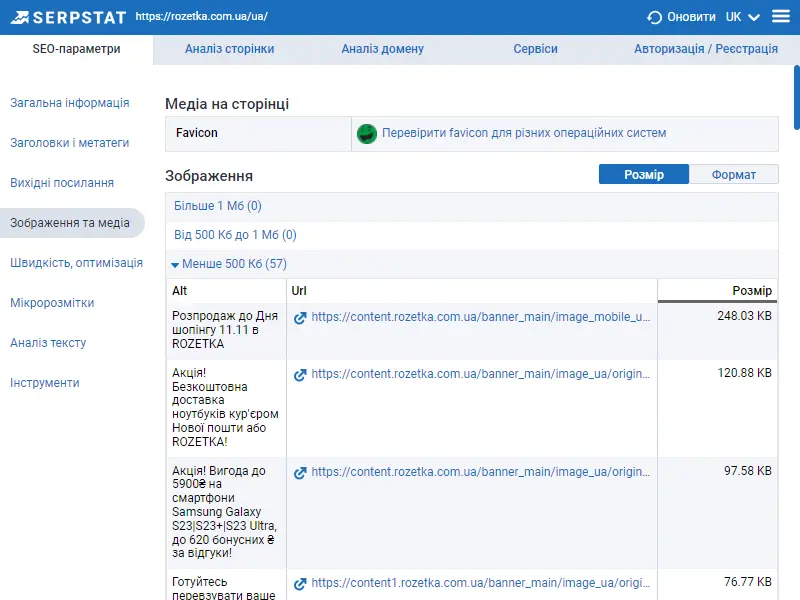Click alt text about Samsung Galaxy S23 смартфони

click(x=224, y=512)
